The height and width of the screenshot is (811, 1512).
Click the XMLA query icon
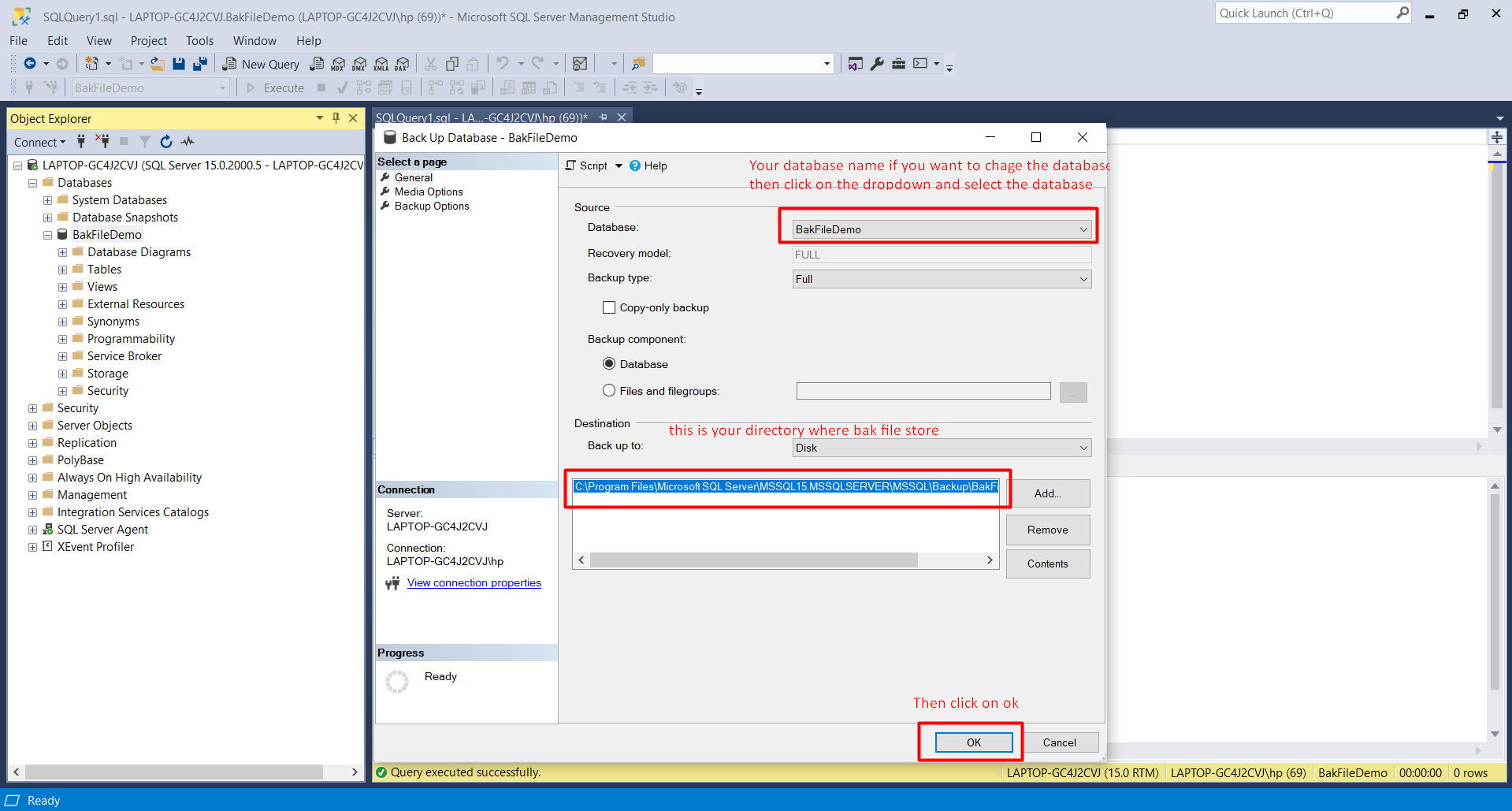coord(381,64)
